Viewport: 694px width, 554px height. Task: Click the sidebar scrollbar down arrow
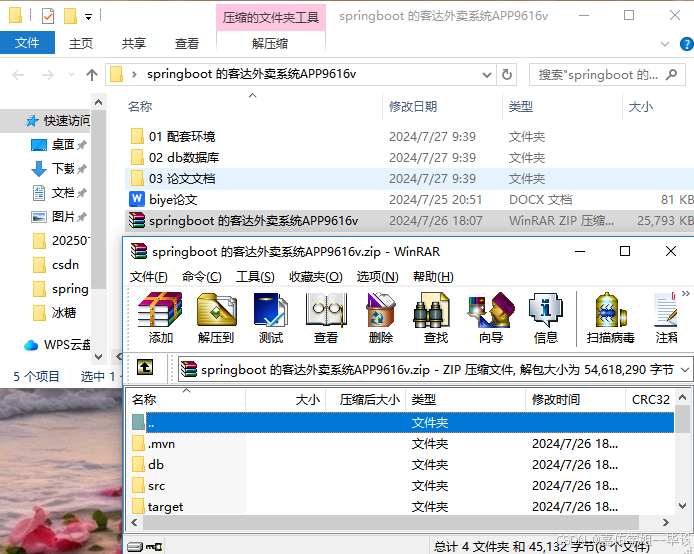pos(98,356)
